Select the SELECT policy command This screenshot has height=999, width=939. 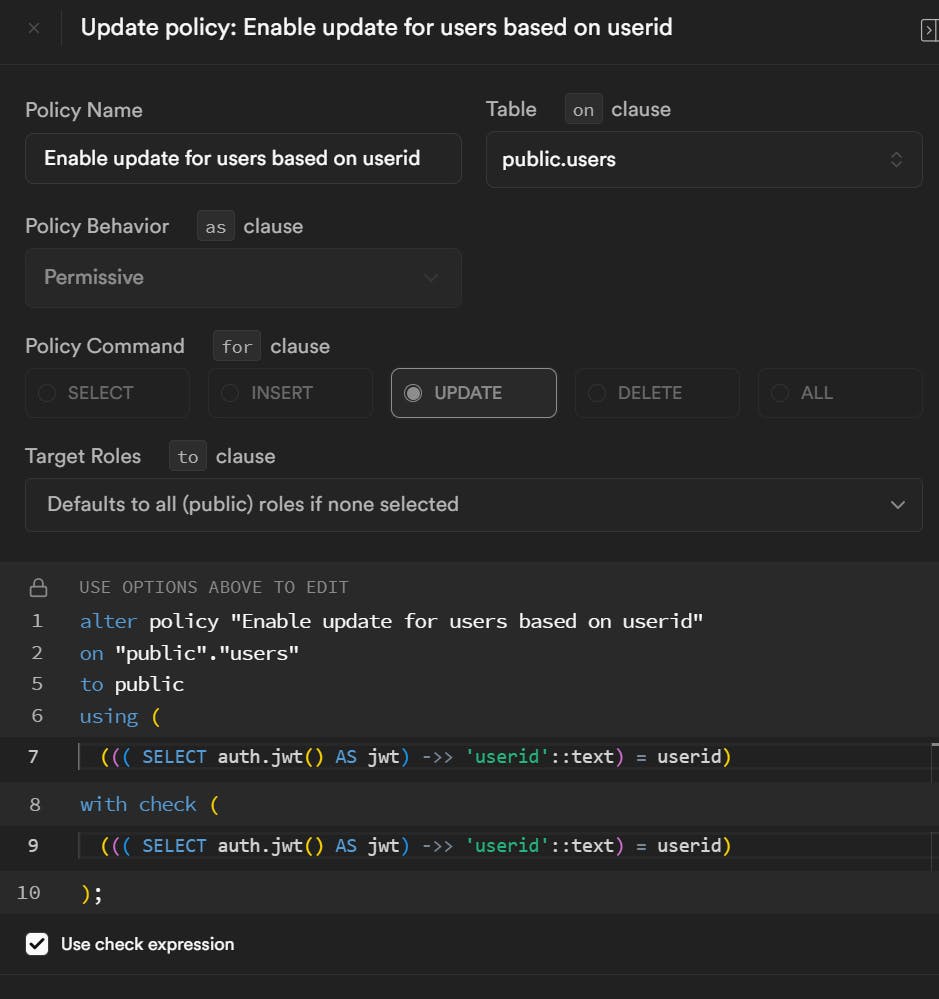(107, 393)
